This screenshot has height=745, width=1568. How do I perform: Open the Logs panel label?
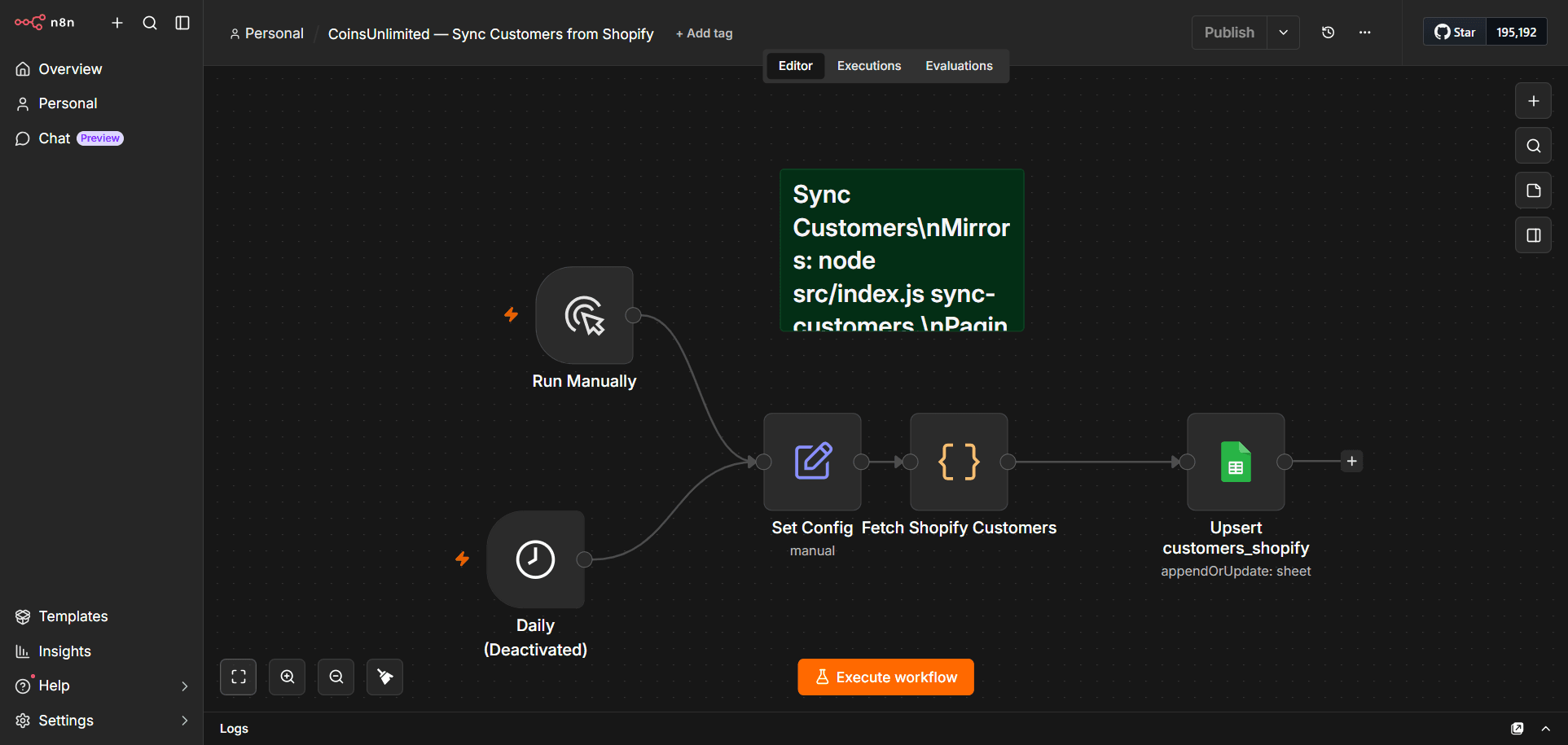pos(234,729)
